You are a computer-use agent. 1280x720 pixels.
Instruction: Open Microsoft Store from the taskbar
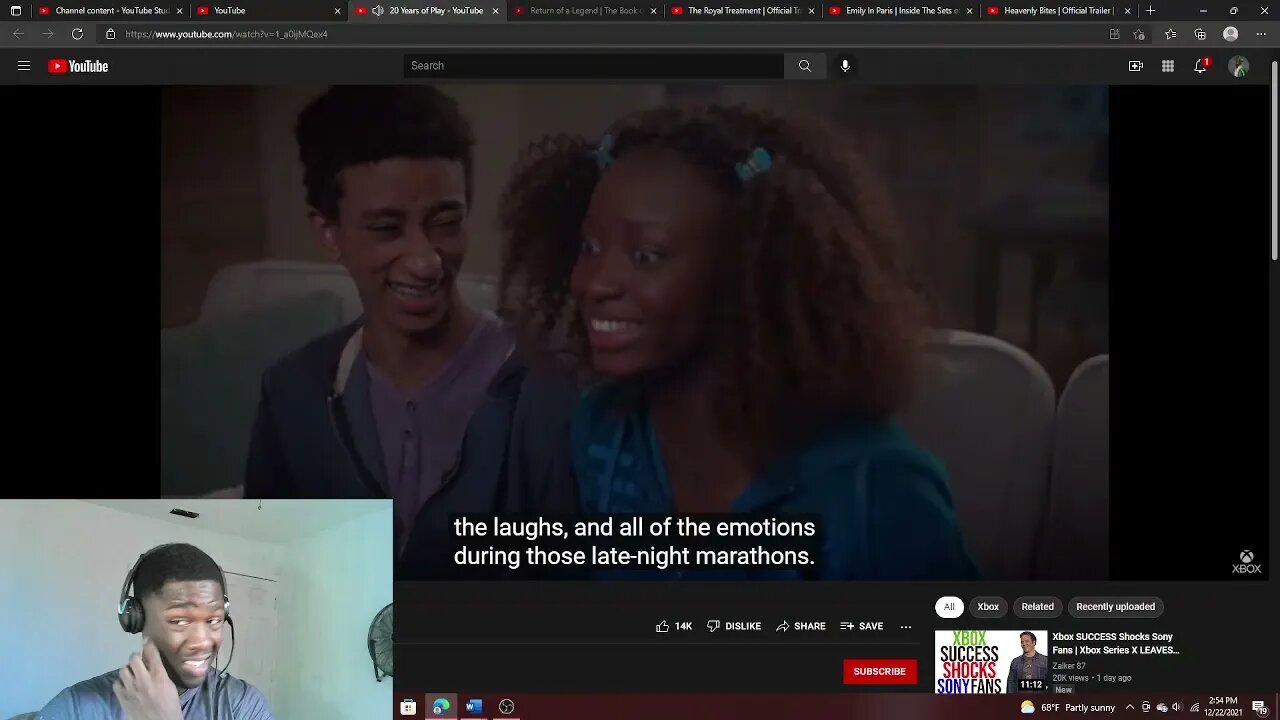pyautogui.click(x=408, y=707)
